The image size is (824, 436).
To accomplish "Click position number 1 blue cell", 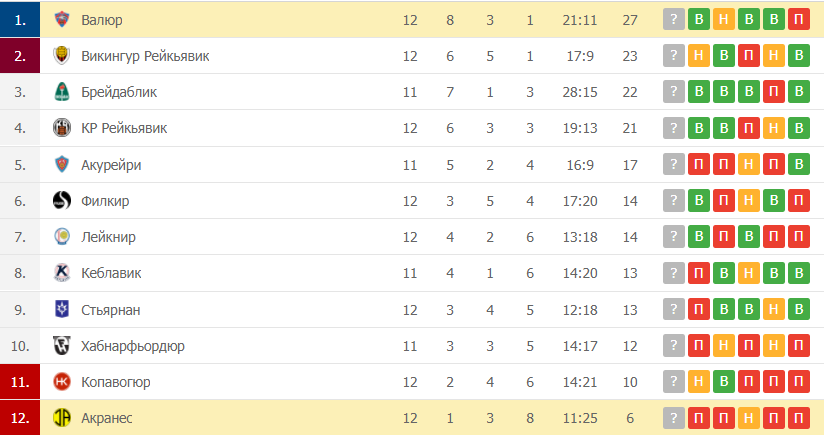I will click(20, 20).
